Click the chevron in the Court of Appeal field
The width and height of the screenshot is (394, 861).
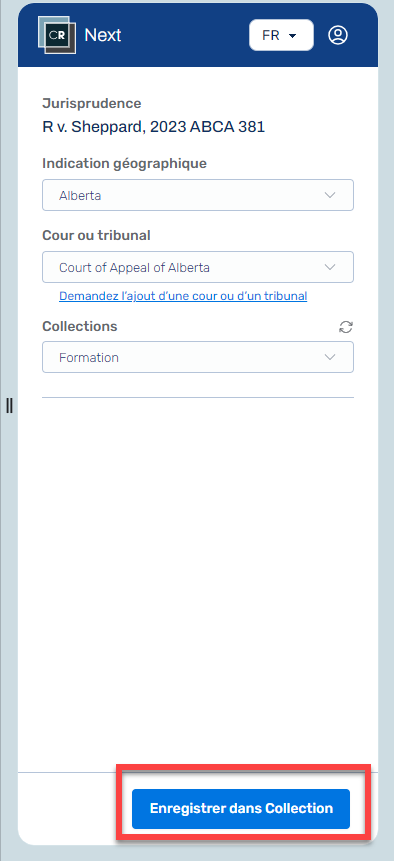[x=330, y=267]
